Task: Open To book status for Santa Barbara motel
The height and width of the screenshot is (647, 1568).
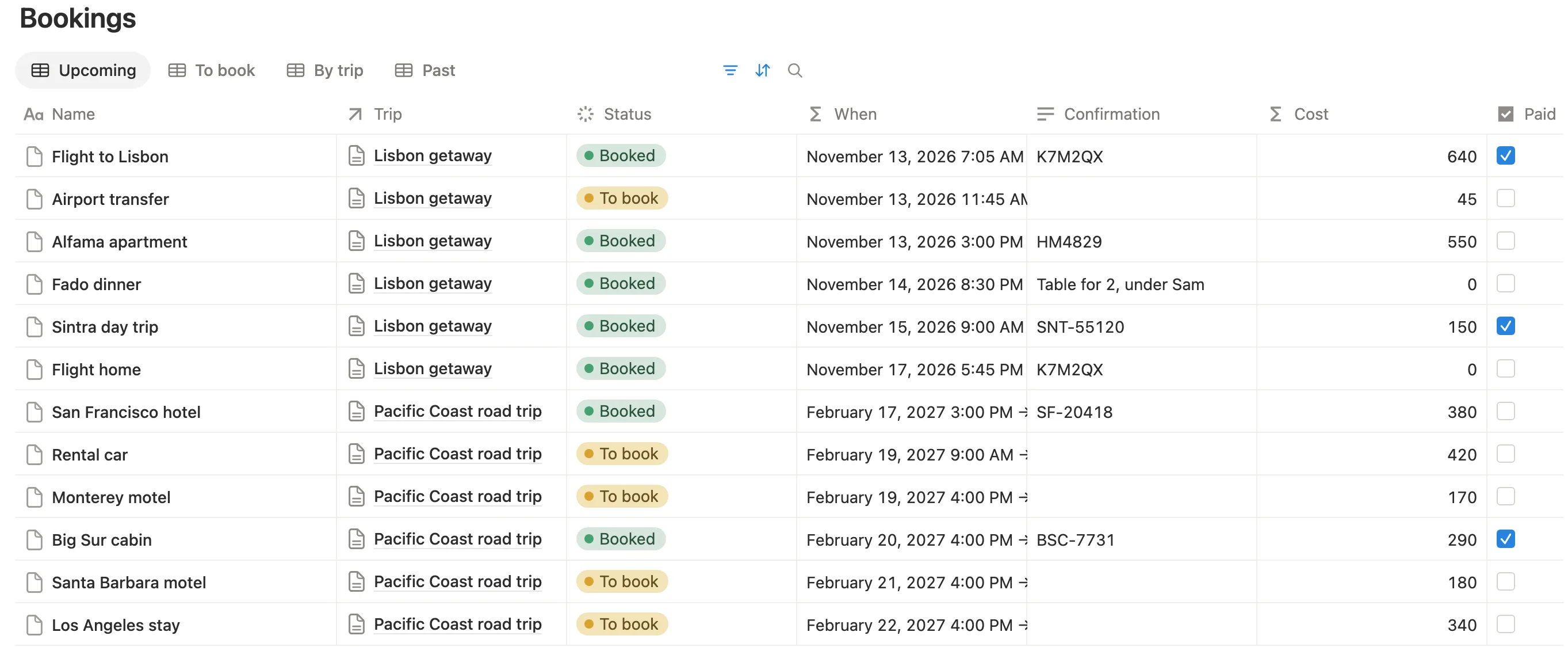Action: 622,582
